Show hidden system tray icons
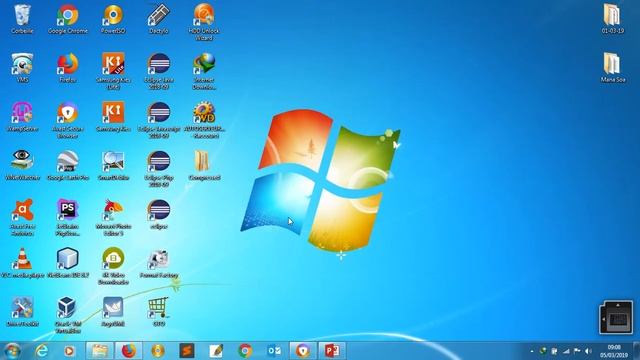 click(x=531, y=351)
